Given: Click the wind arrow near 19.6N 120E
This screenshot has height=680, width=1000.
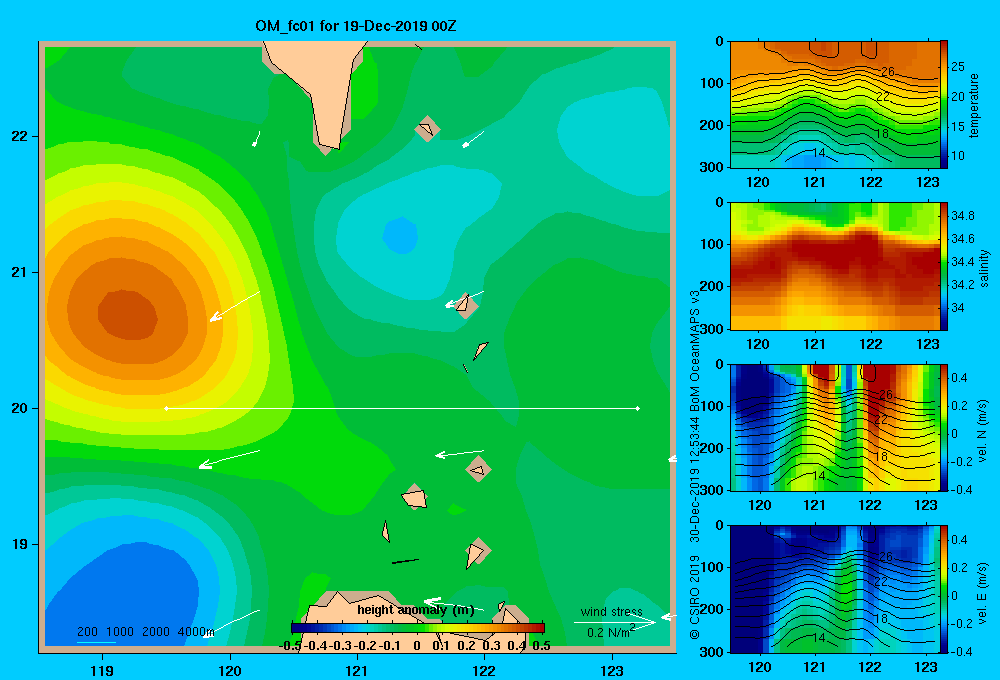Looking at the screenshot, I should 230,459.
